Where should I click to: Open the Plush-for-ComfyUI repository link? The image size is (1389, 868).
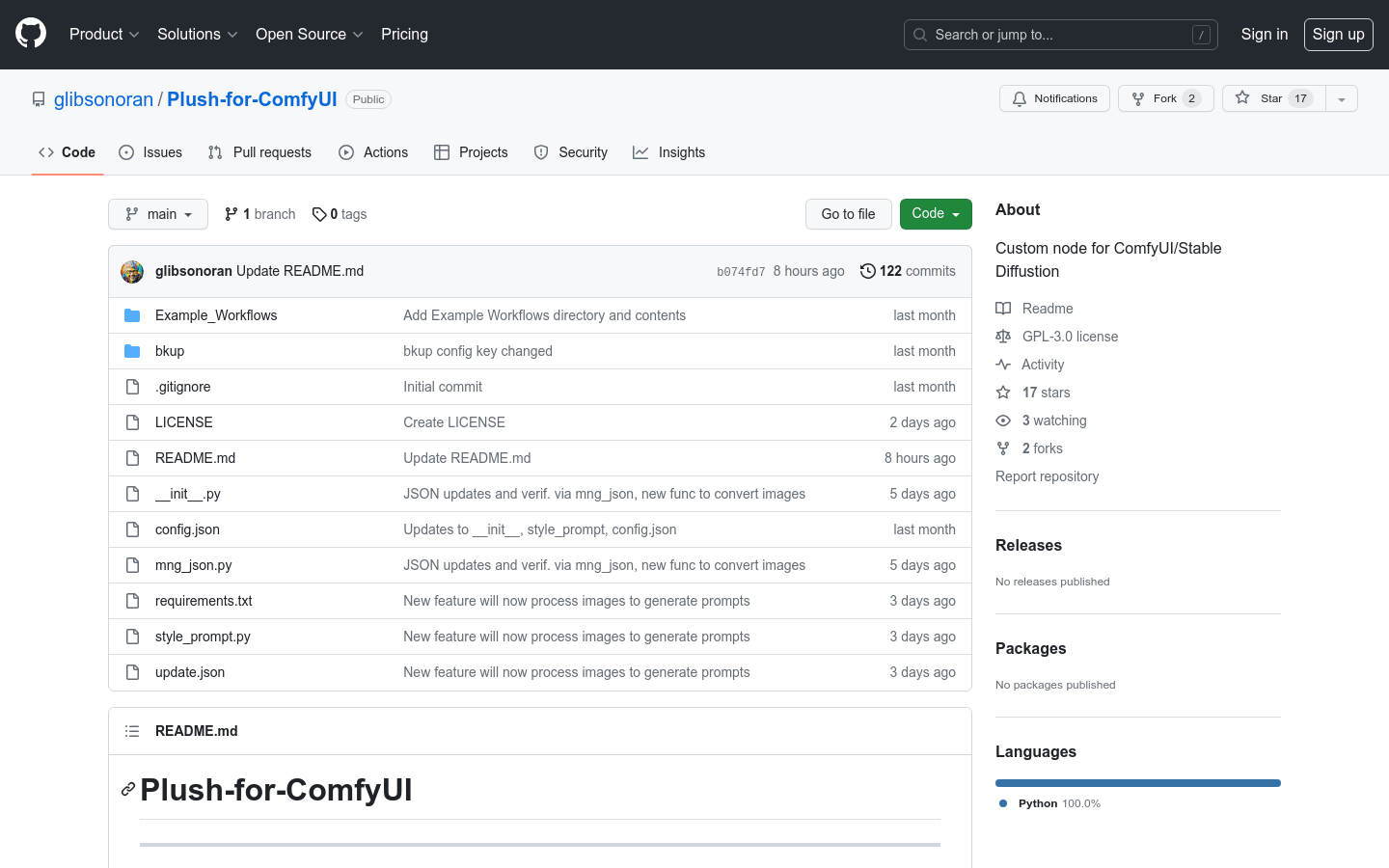pos(252,99)
